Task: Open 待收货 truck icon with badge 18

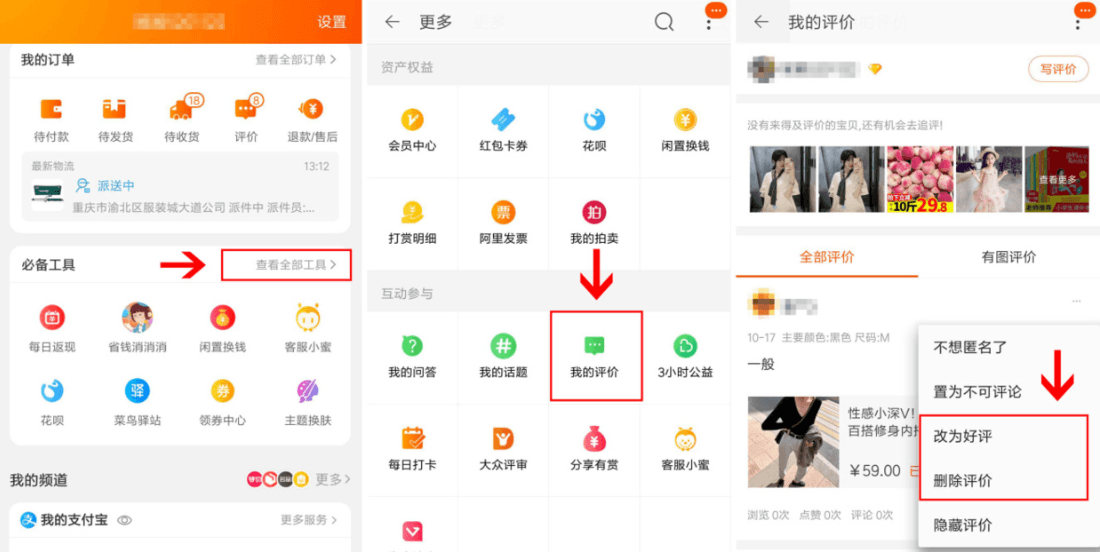Action: coord(182,109)
